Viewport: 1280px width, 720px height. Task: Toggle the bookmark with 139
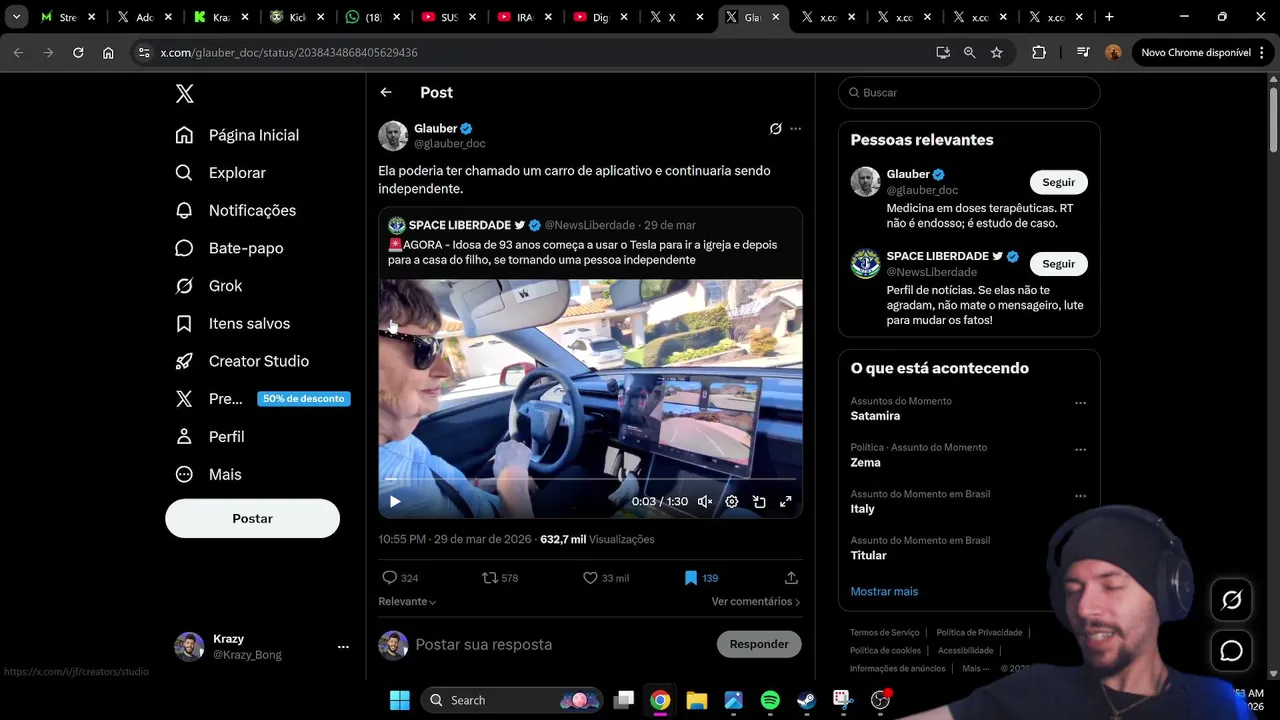pos(701,578)
